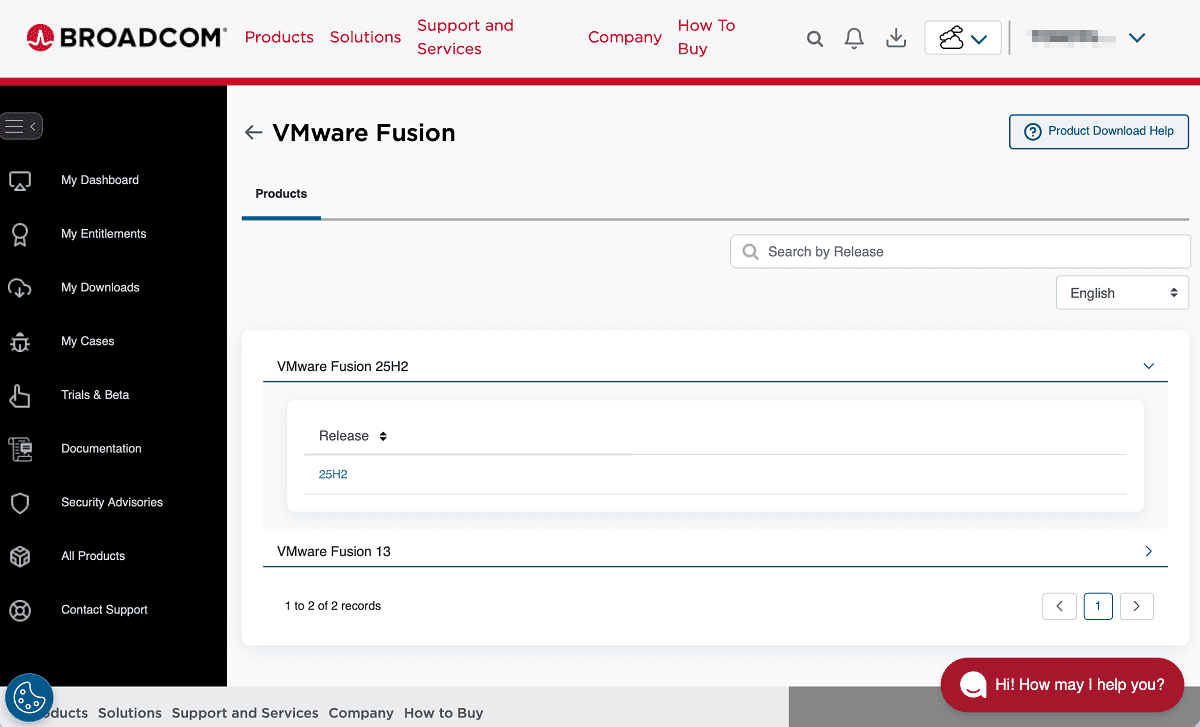1200x727 pixels.
Task: Select page 1 in pagination
Action: [1098, 606]
